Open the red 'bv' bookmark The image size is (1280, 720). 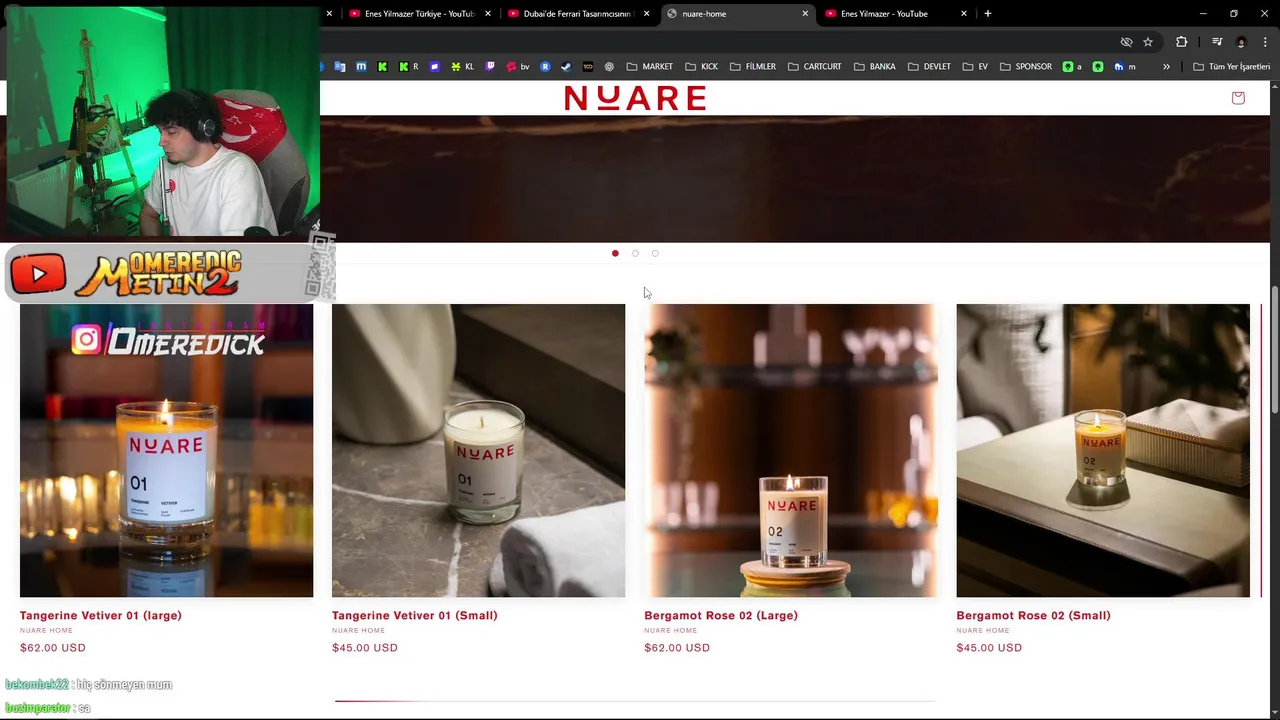point(517,66)
